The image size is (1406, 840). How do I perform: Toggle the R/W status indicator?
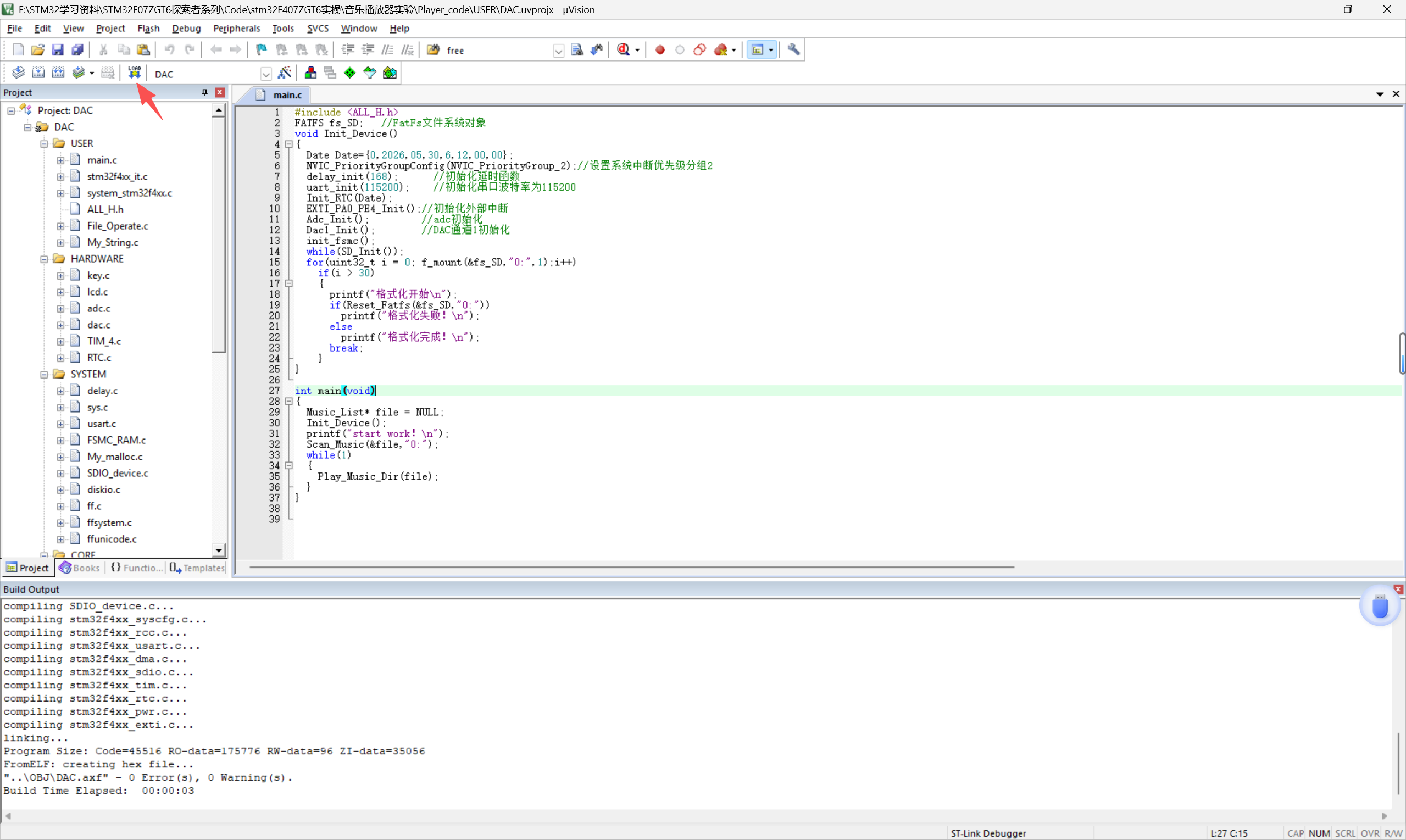click(x=1393, y=833)
